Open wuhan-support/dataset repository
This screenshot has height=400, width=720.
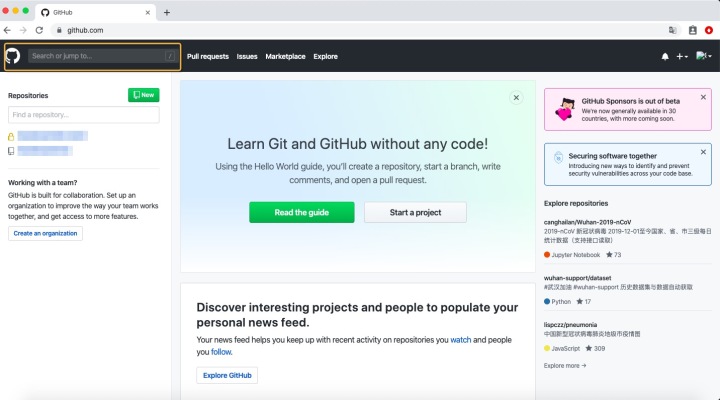[x=577, y=278]
